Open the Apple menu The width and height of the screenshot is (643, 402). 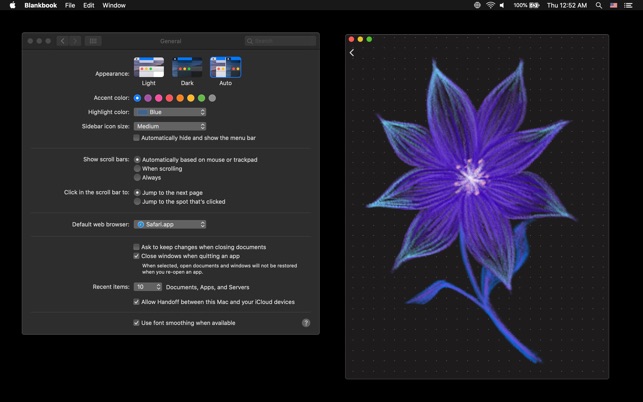pos(12,5)
